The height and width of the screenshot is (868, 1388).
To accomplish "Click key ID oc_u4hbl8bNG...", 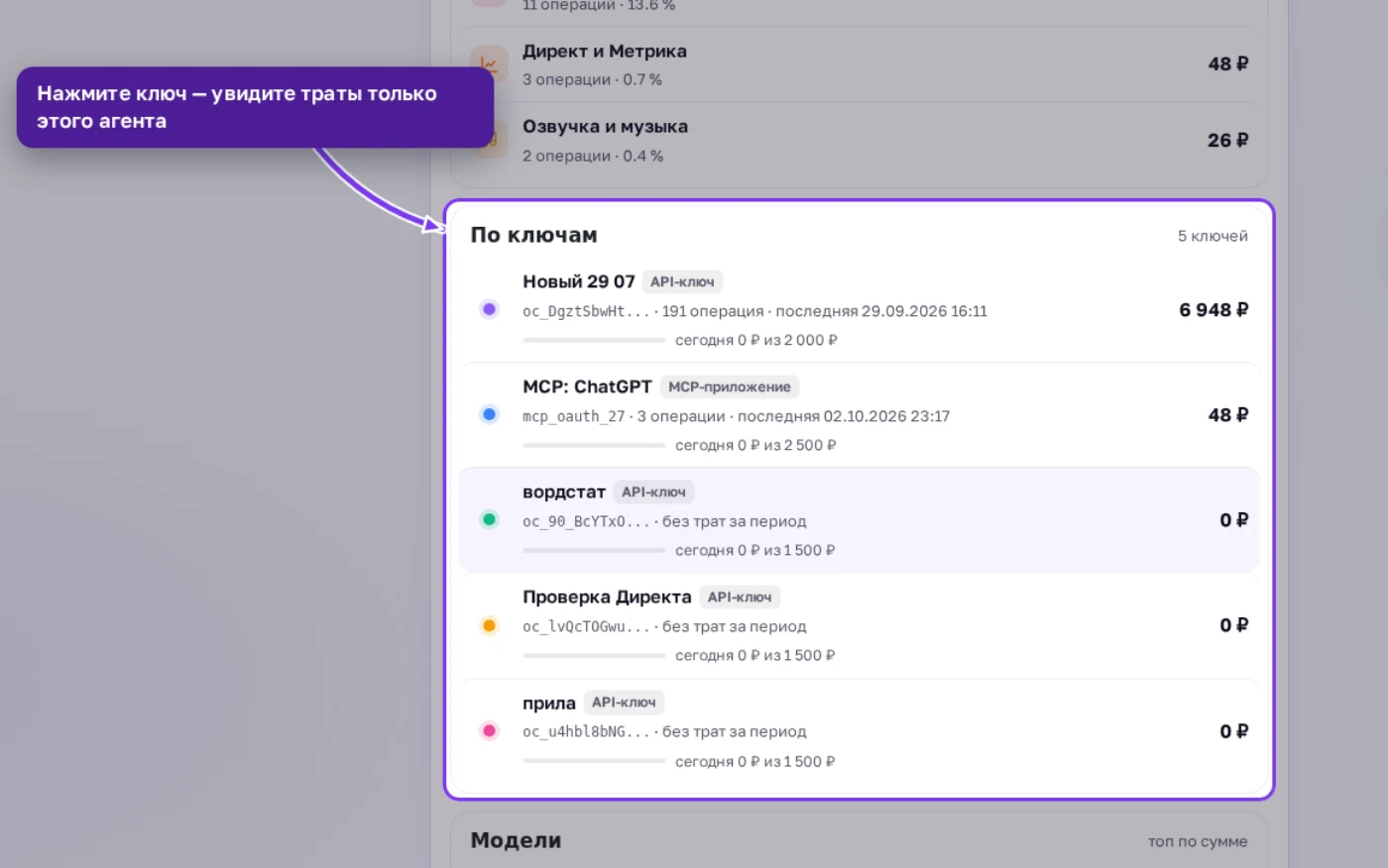I will pyautogui.click(x=586, y=731).
